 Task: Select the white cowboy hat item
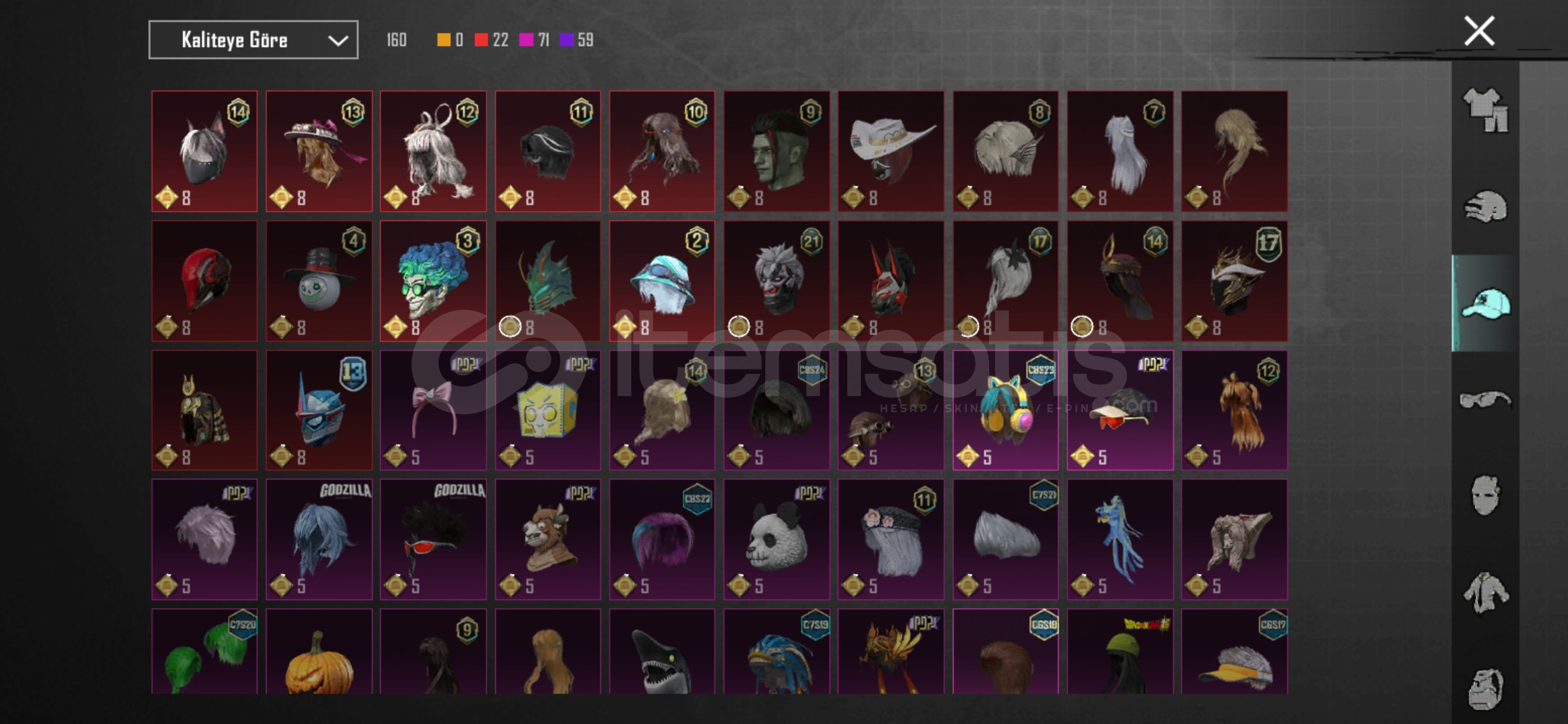(x=891, y=152)
